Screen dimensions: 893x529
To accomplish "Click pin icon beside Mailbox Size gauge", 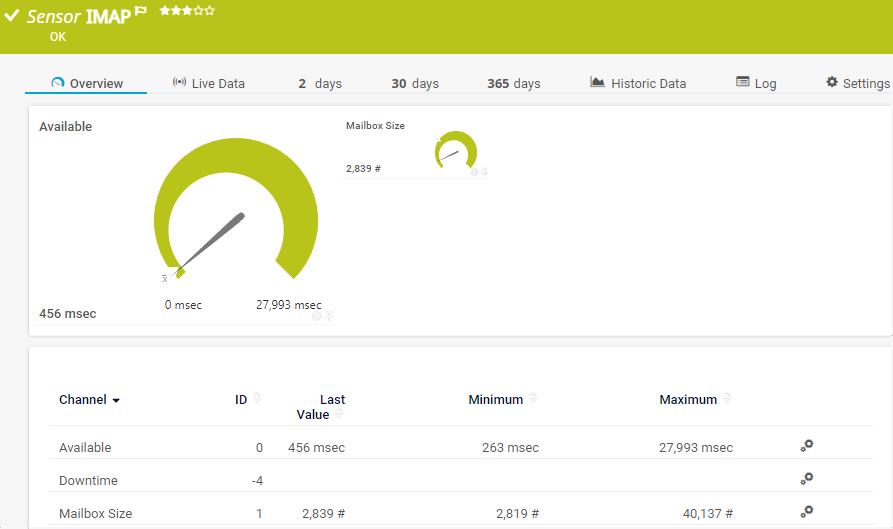I will (484, 172).
